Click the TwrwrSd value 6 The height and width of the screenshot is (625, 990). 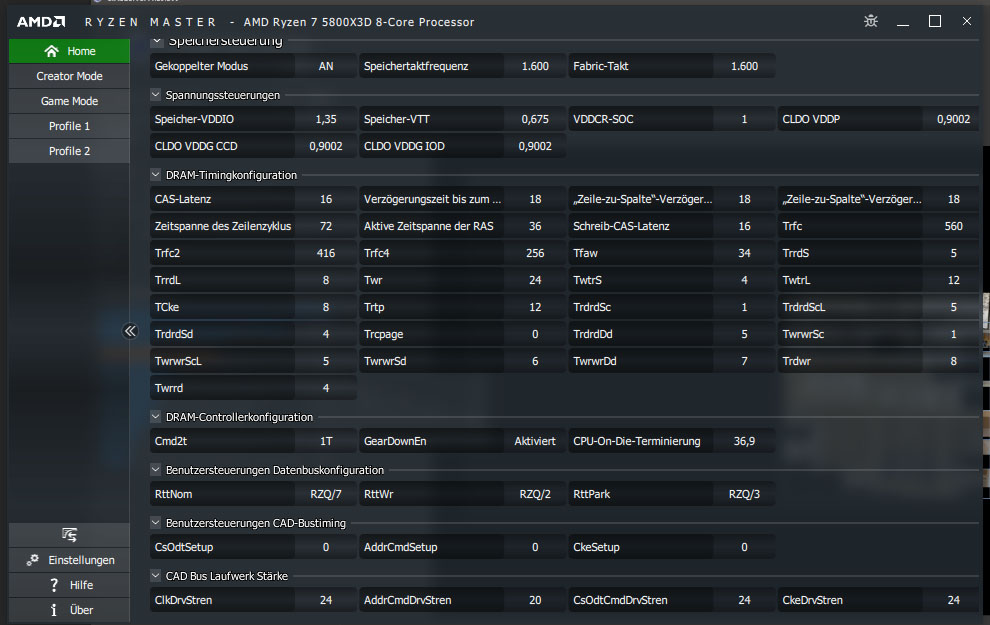point(535,361)
